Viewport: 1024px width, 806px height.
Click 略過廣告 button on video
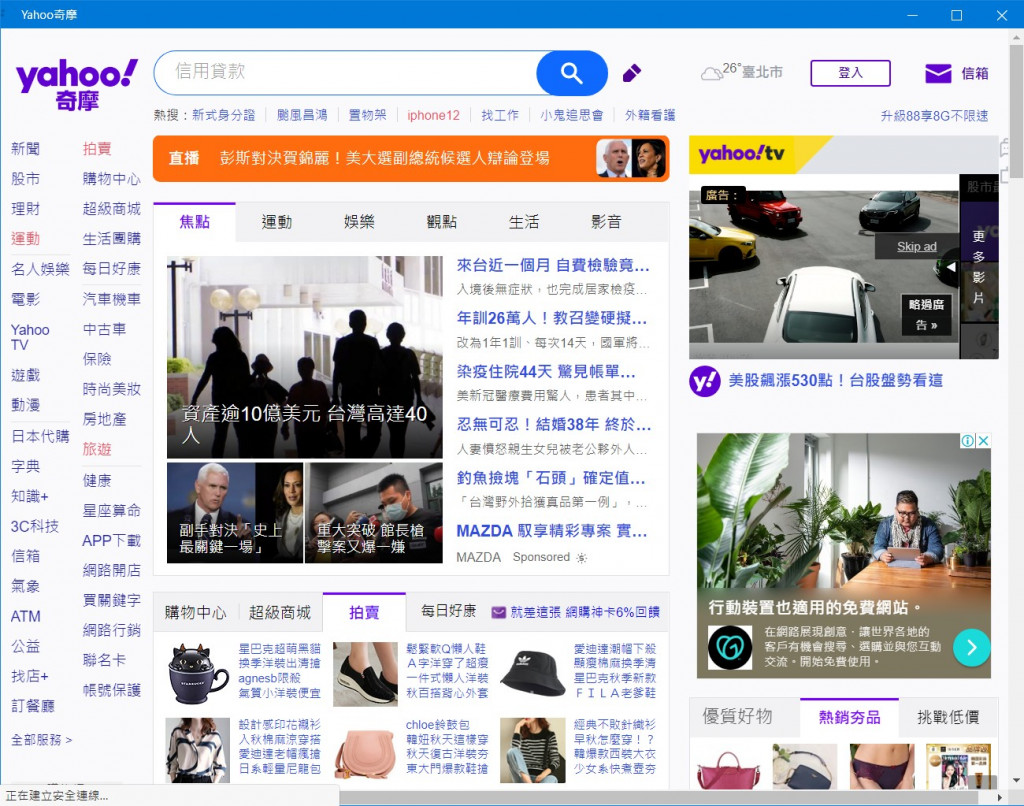coord(926,315)
